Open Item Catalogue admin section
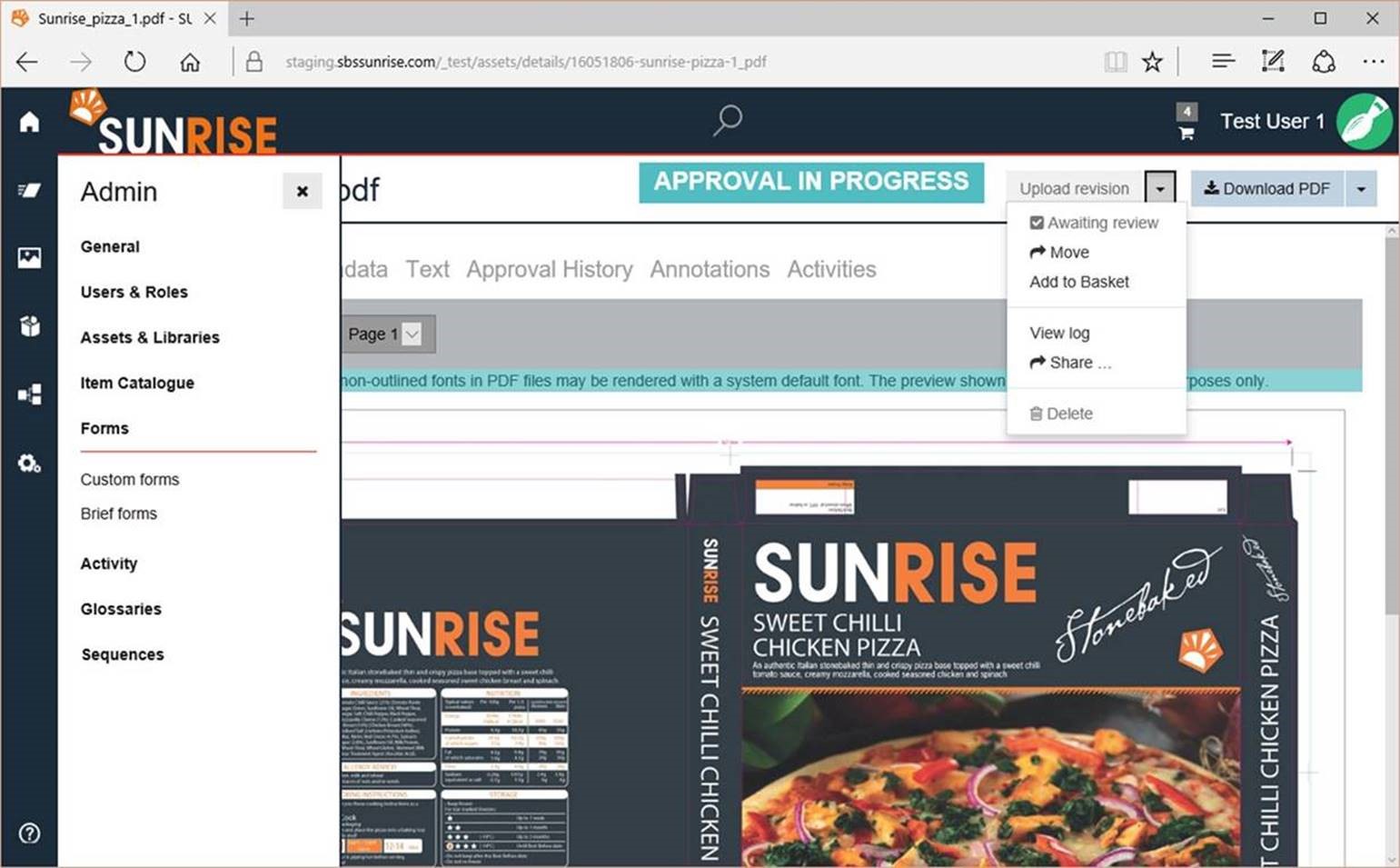This screenshot has width=1400, height=868. tap(137, 383)
